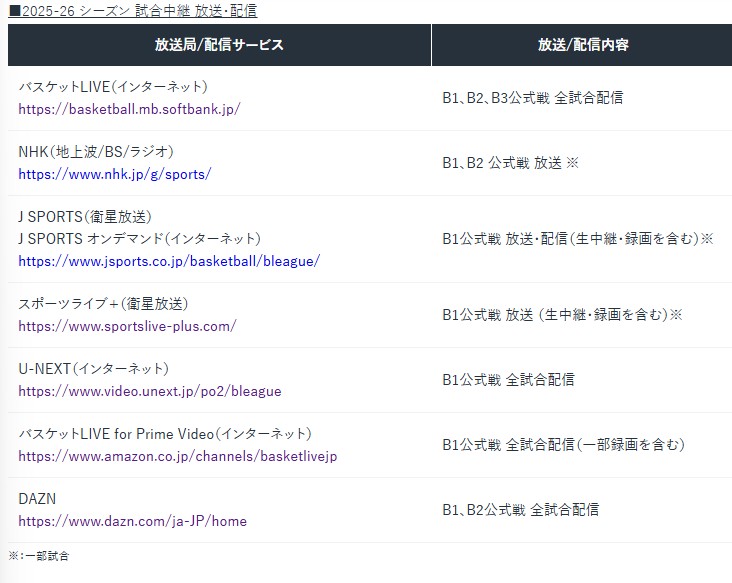Click 'J SPORTS オンデマンド(インターネット)' text
This screenshot has width=732, height=583.
click(140, 239)
